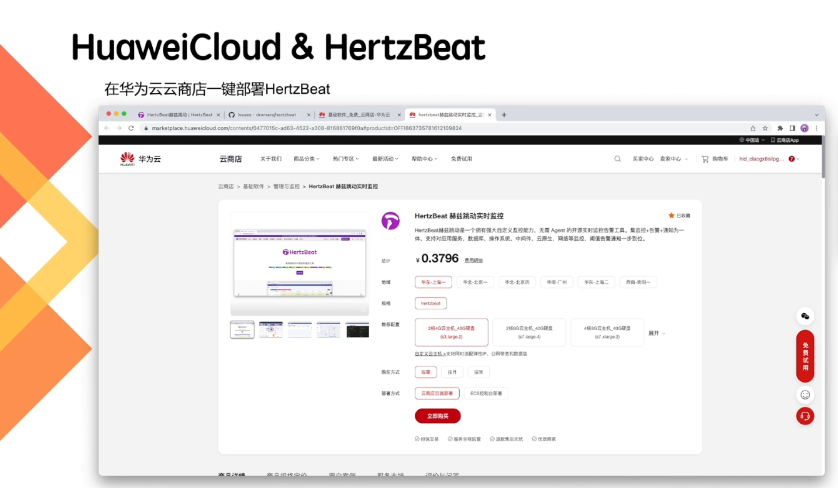This screenshot has width=838, height=488.
Task: Select region 华东-上海二
Action: coord(596,282)
